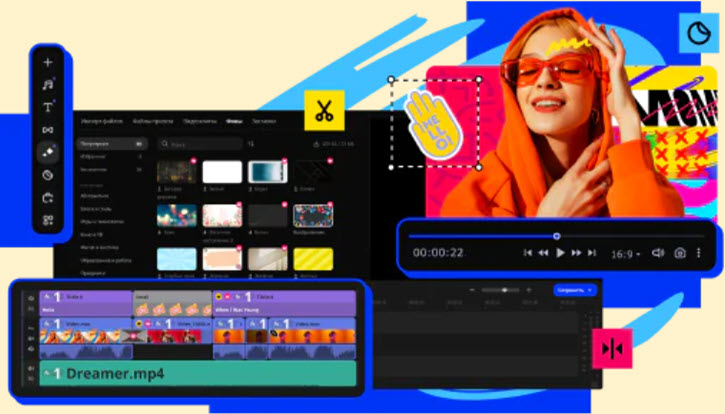Viewport: 725px width, 414px height.
Task: Click the speaker volume icon in player
Action: [x=657, y=253]
